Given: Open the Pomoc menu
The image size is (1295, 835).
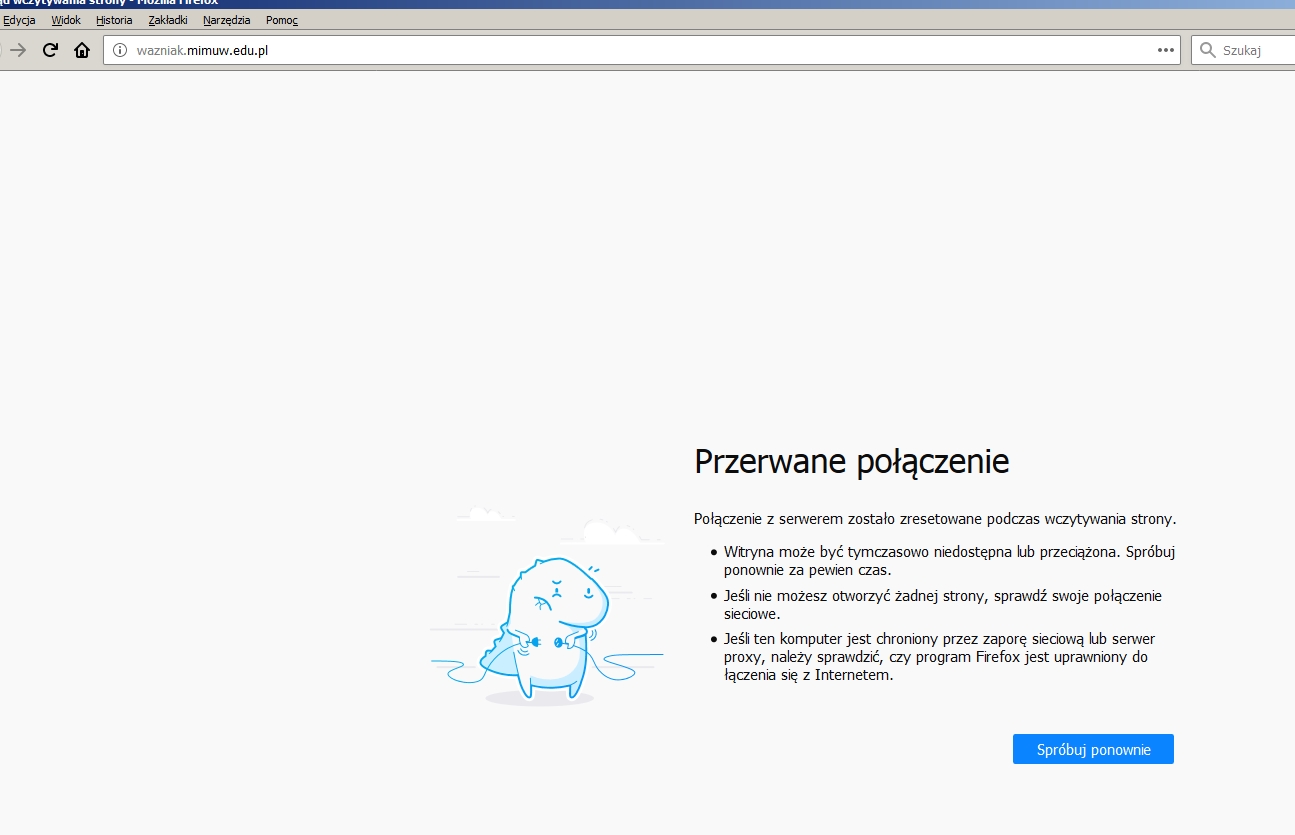Looking at the screenshot, I should click(x=282, y=20).
